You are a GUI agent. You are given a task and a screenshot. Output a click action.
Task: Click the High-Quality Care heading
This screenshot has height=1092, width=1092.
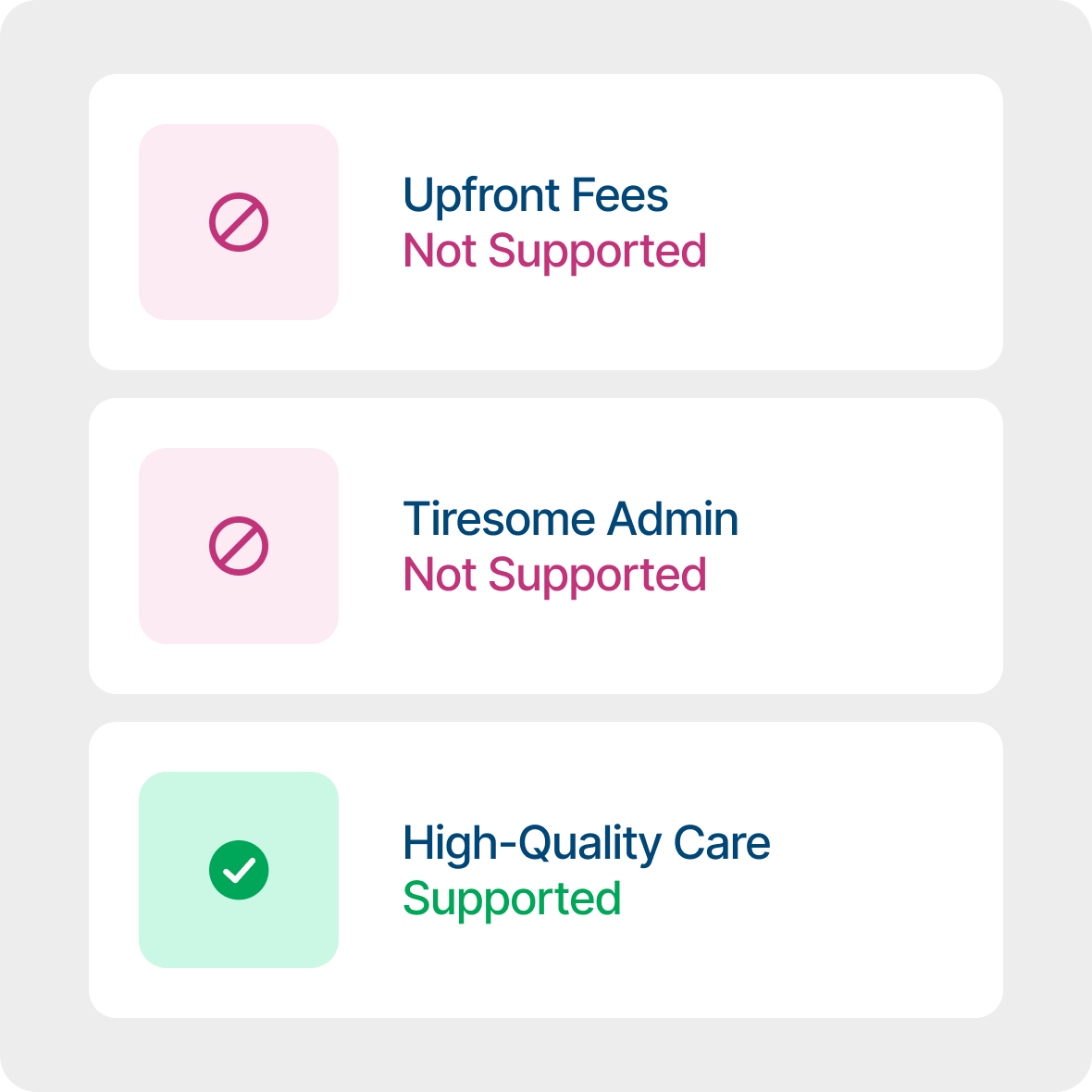pos(586,843)
